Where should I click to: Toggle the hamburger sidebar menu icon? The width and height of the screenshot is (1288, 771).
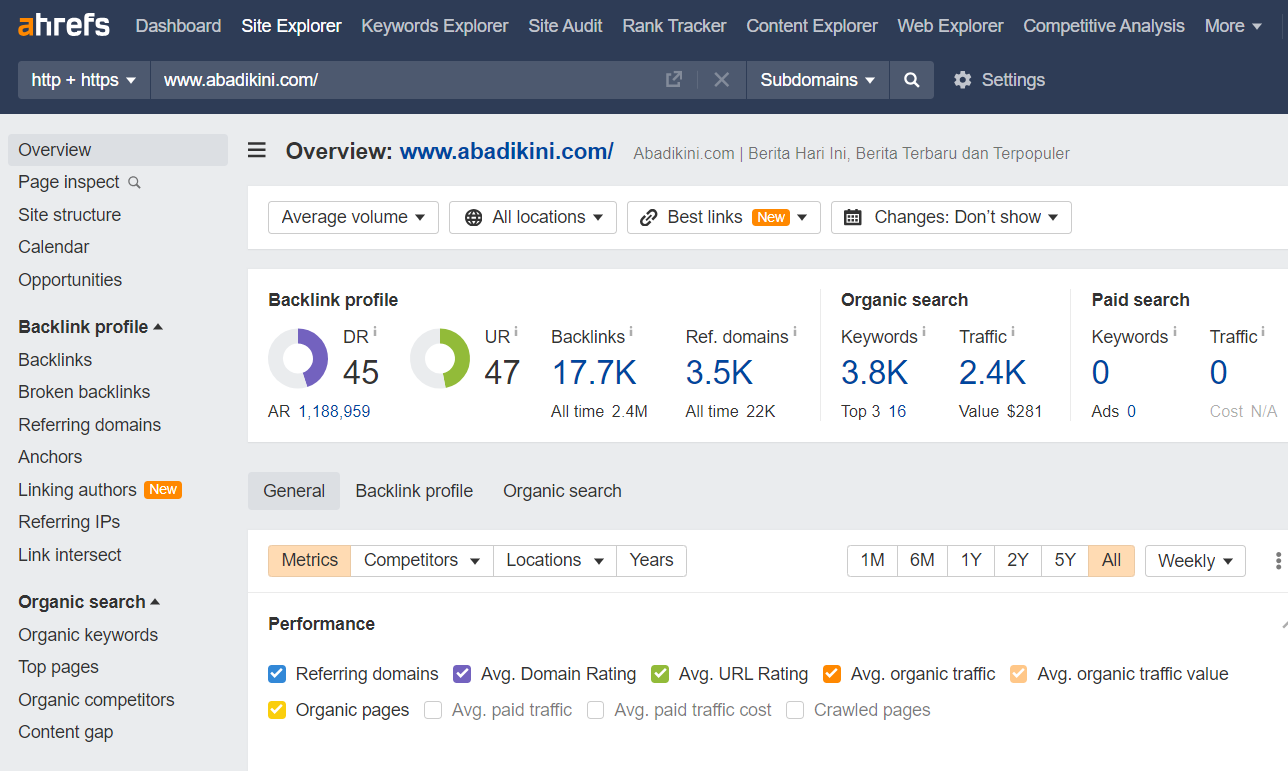(x=257, y=151)
